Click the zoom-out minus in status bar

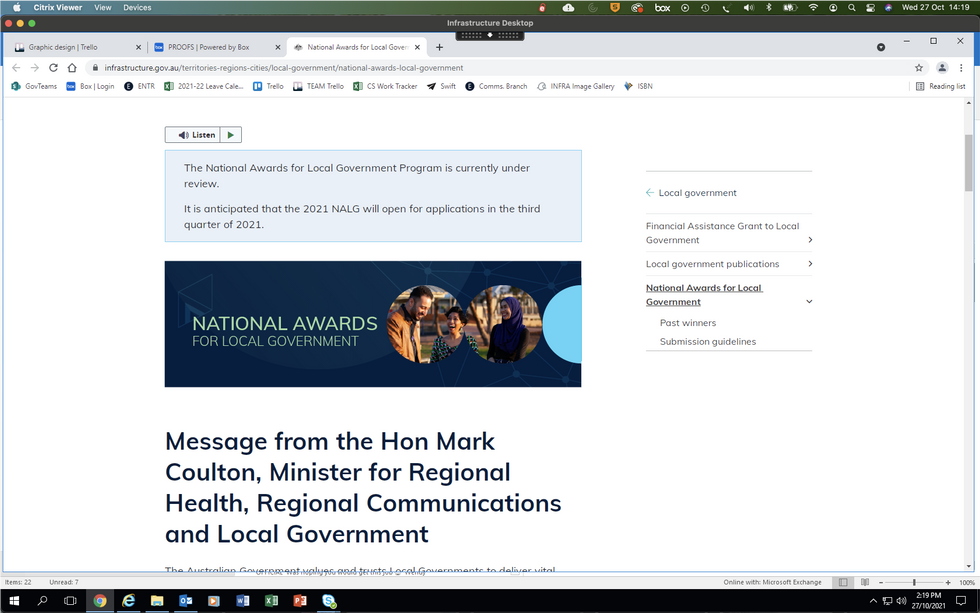881,582
